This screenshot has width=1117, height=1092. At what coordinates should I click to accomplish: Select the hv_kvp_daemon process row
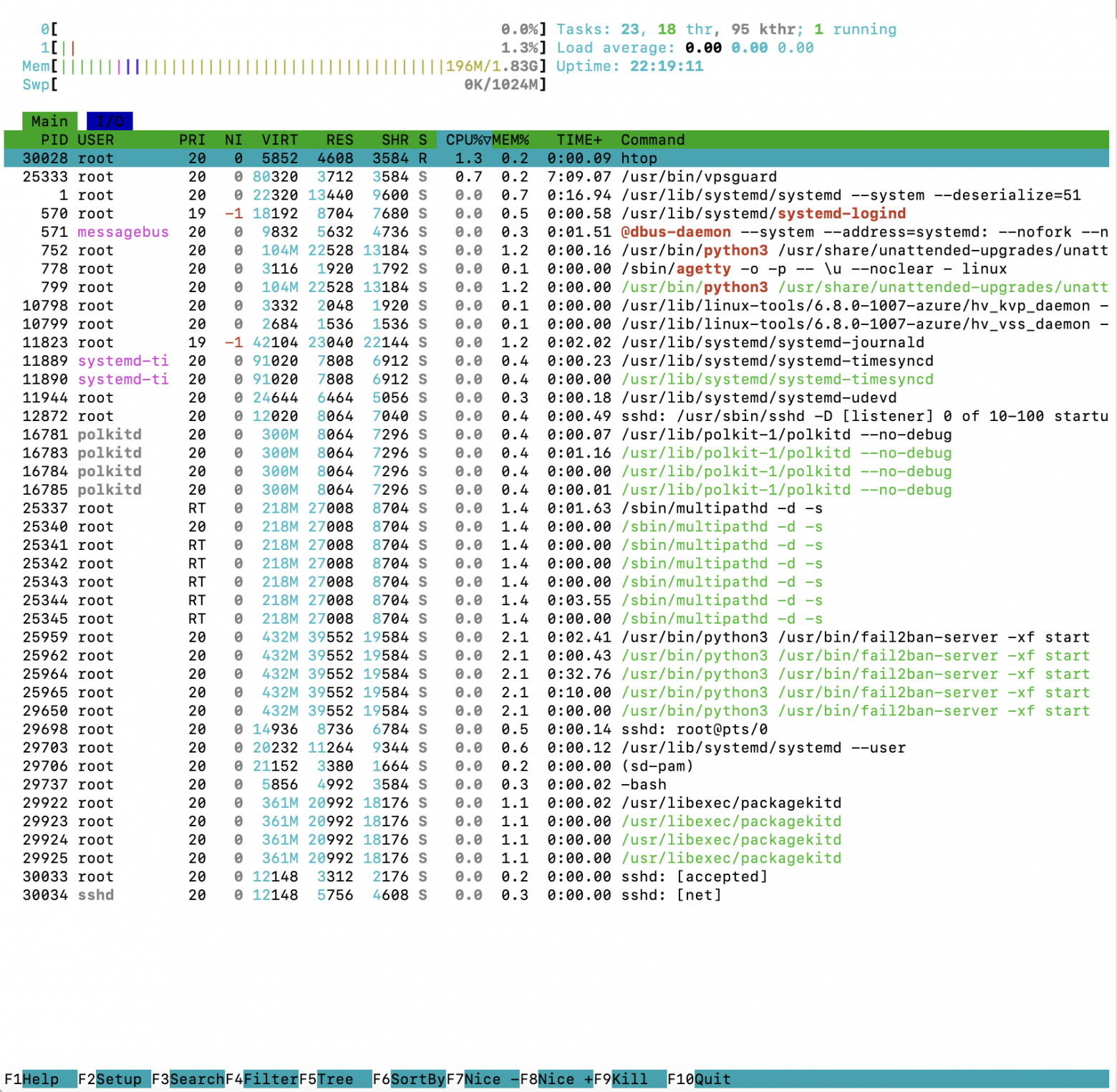pyautogui.click(x=556, y=306)
